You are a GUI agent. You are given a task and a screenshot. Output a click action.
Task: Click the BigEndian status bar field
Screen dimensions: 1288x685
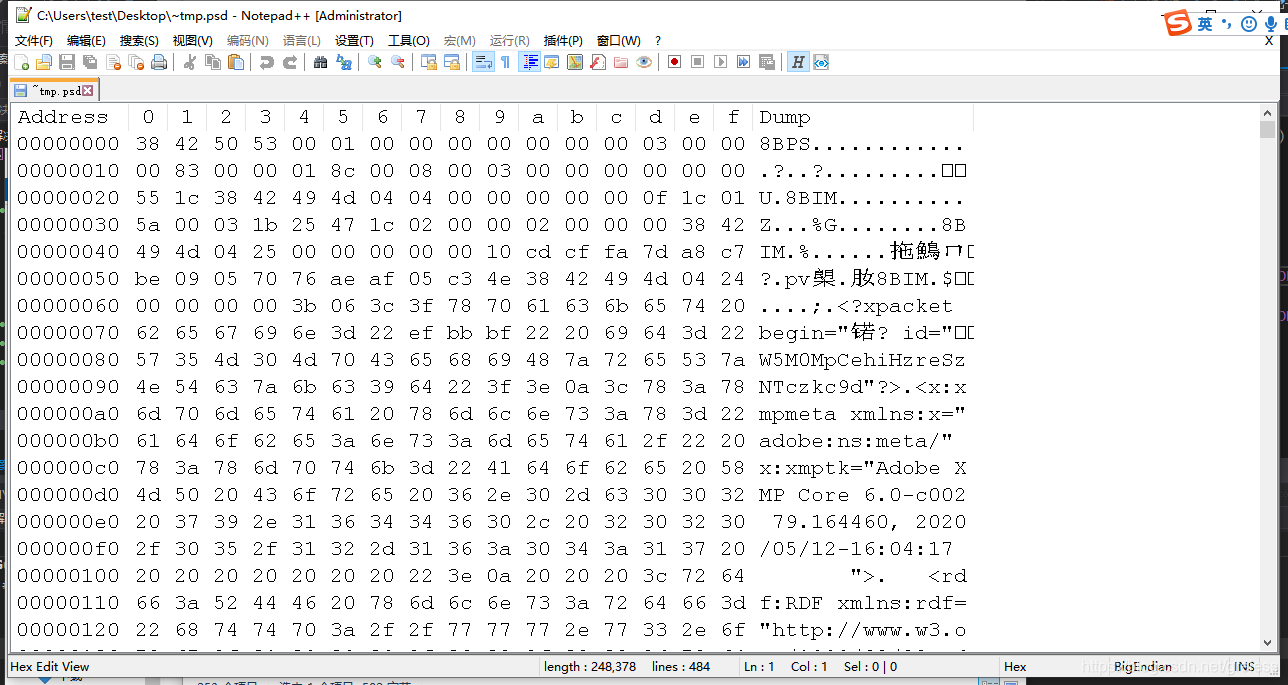(1141, 666)
